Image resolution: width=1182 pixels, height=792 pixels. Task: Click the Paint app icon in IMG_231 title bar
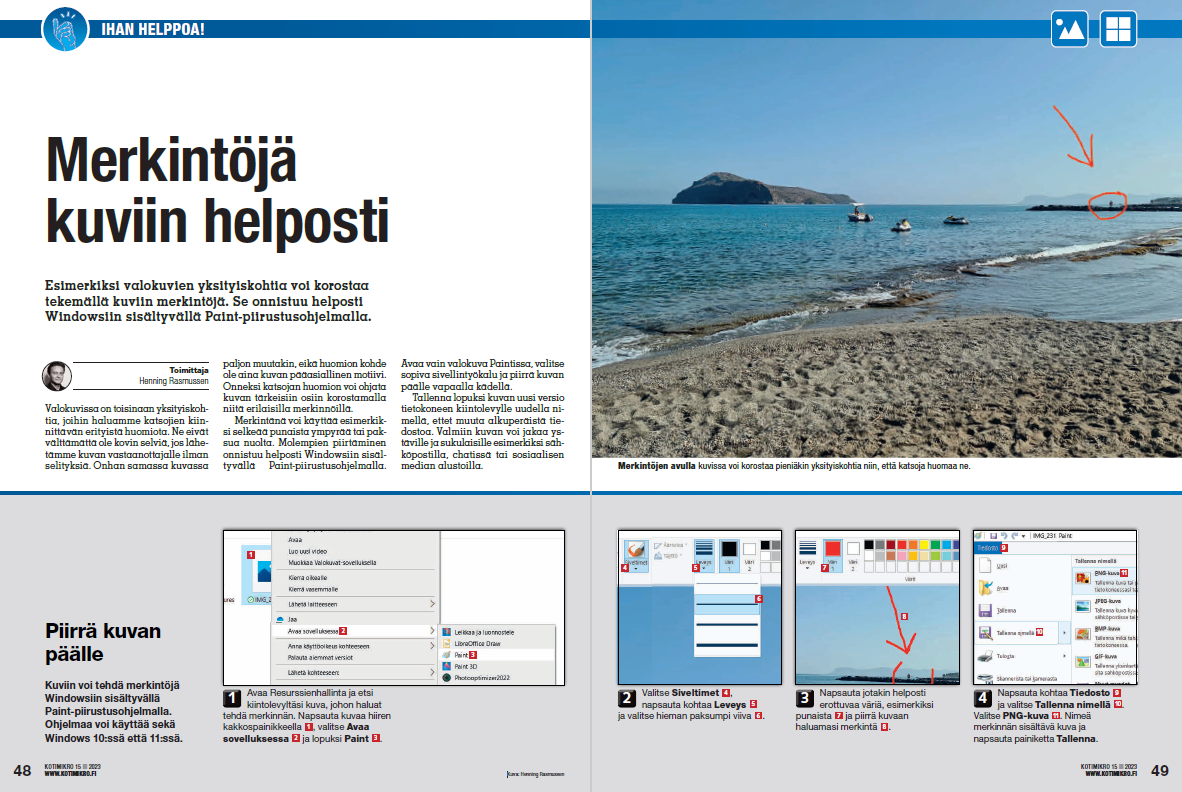pos(978,536)
